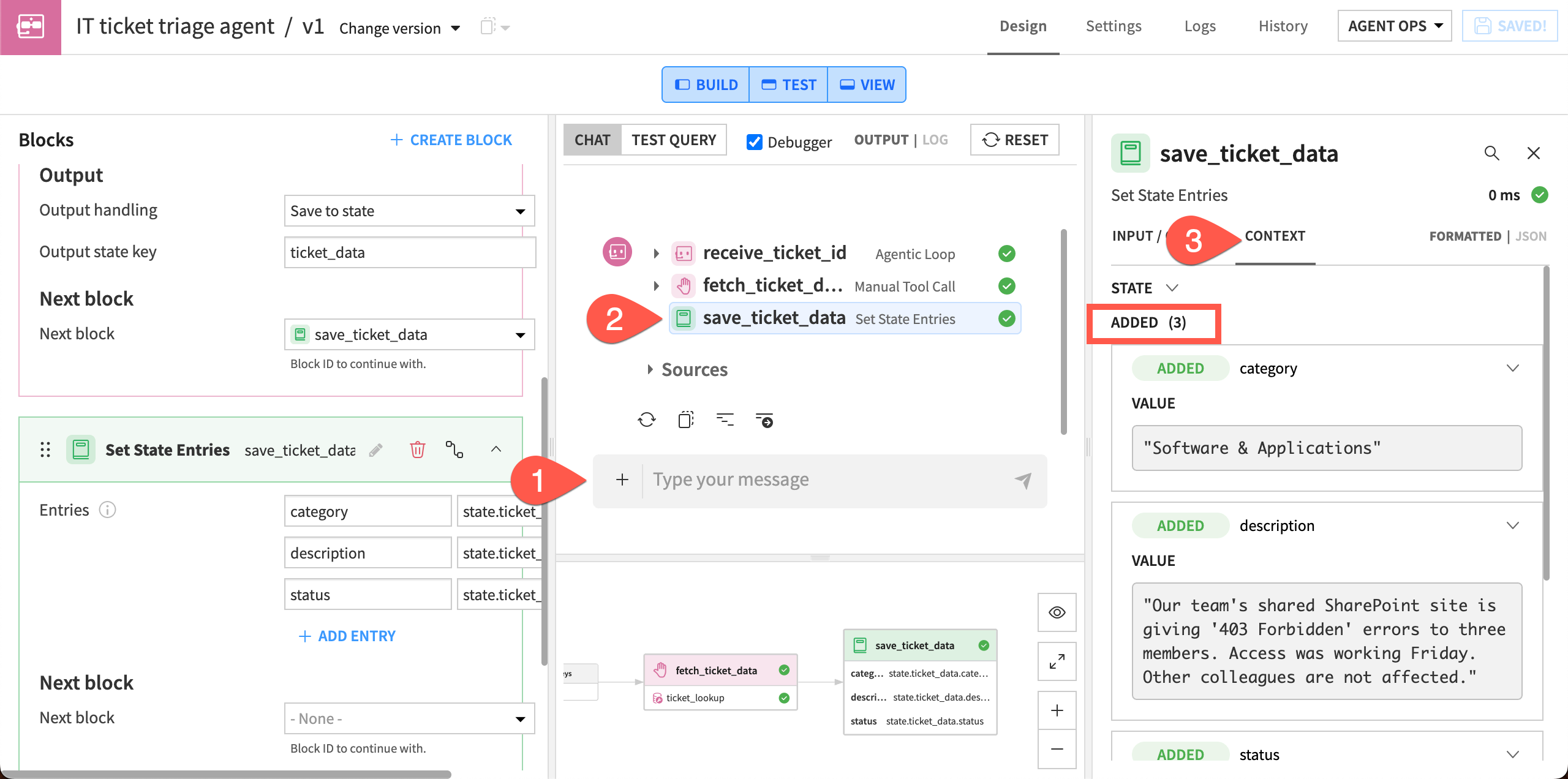The height and width of the screenshot is (779, 1568).
Task: Zoom out the flow diagram
Action: pos(1057,749)
